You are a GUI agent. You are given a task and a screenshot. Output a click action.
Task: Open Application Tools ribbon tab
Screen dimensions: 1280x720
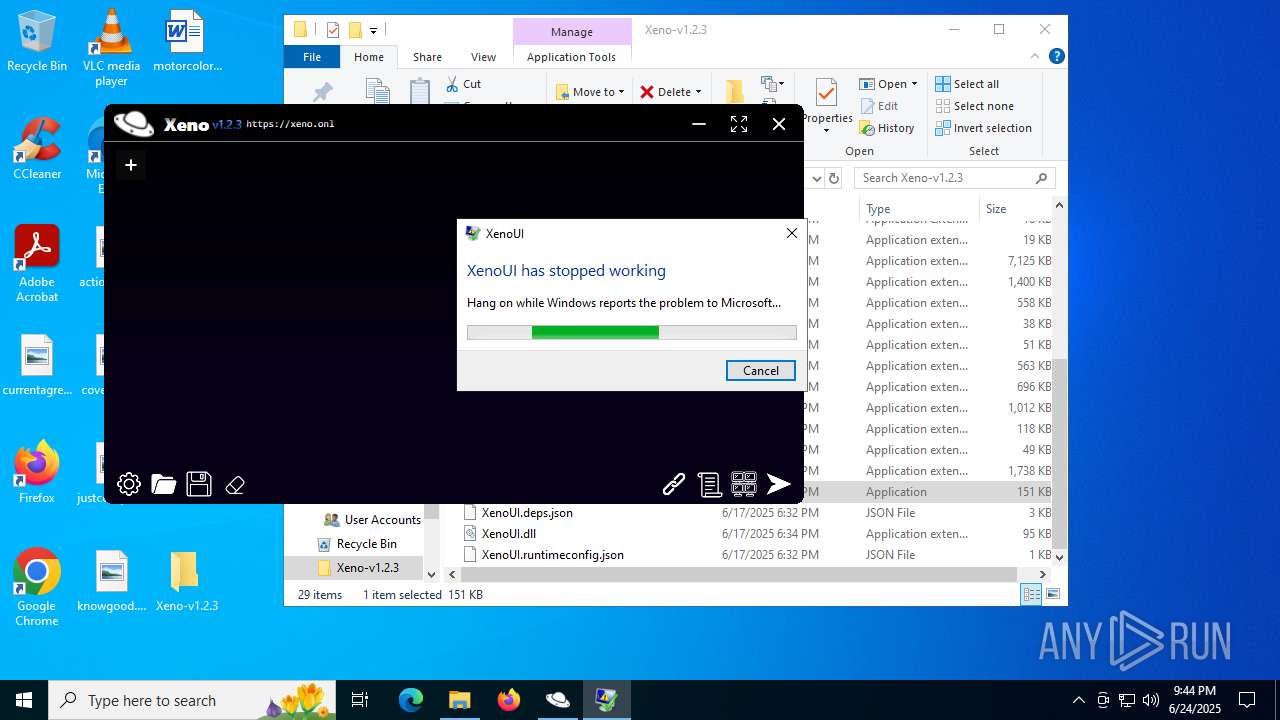click(571, 57)
